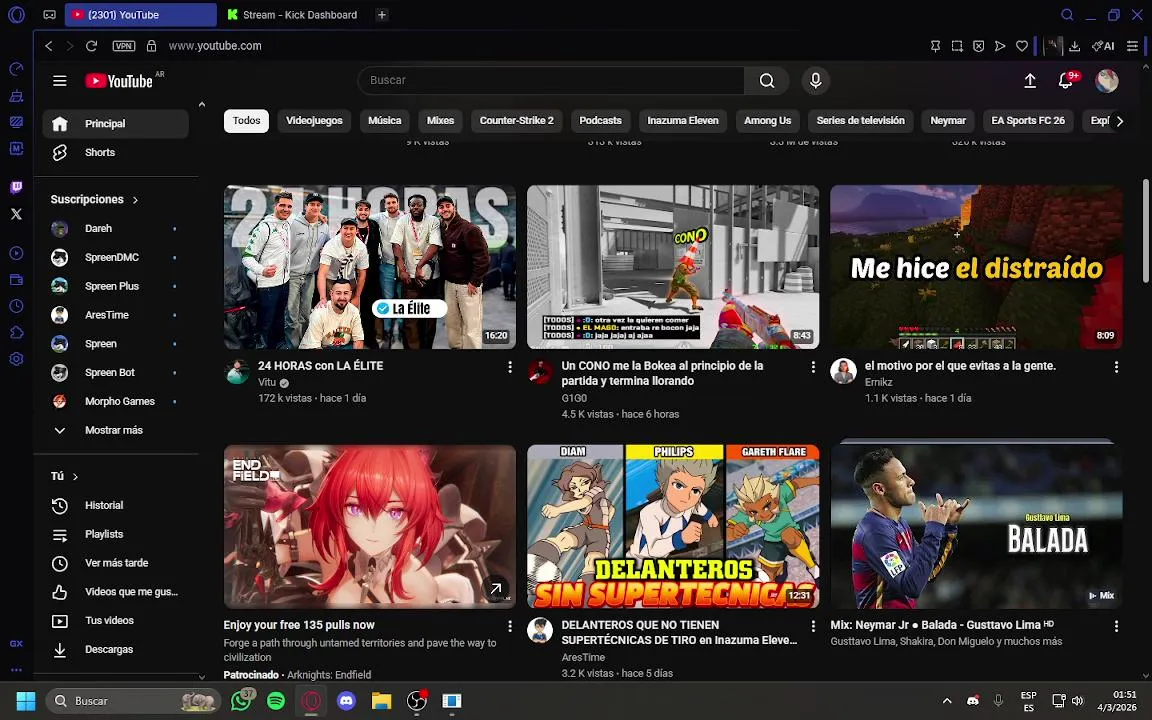Select the Counter-Strike 2 chip
Image resolution: width=1152 pixels, height=720 pixels.
pyautogui.click(x=516, y=120)
